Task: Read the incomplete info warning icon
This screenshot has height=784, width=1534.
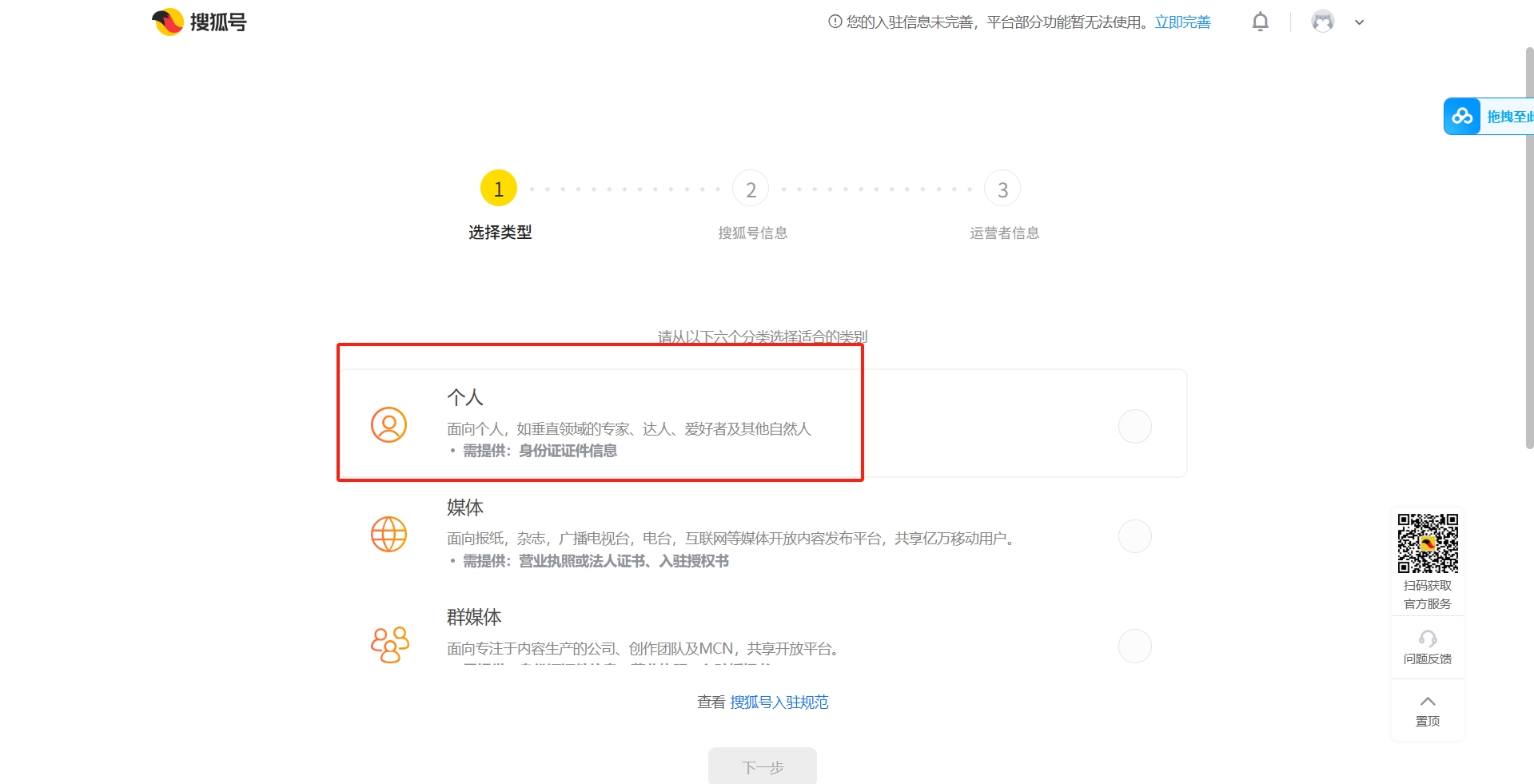Action: coord(835,22)
